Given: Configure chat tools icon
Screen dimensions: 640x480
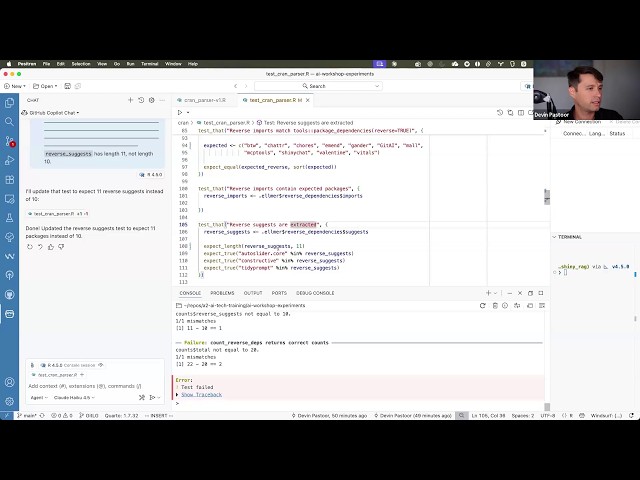Looking at the screenshot, I should (x=142, y=397).
